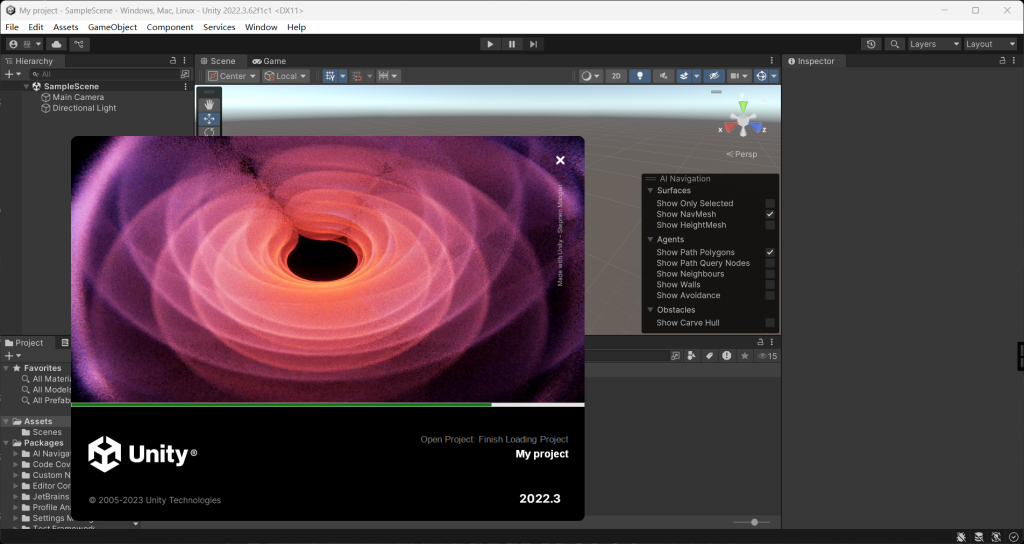1024x544 pixels.
Task: Start Play mode with the Play button
Action: coord(490,44)
